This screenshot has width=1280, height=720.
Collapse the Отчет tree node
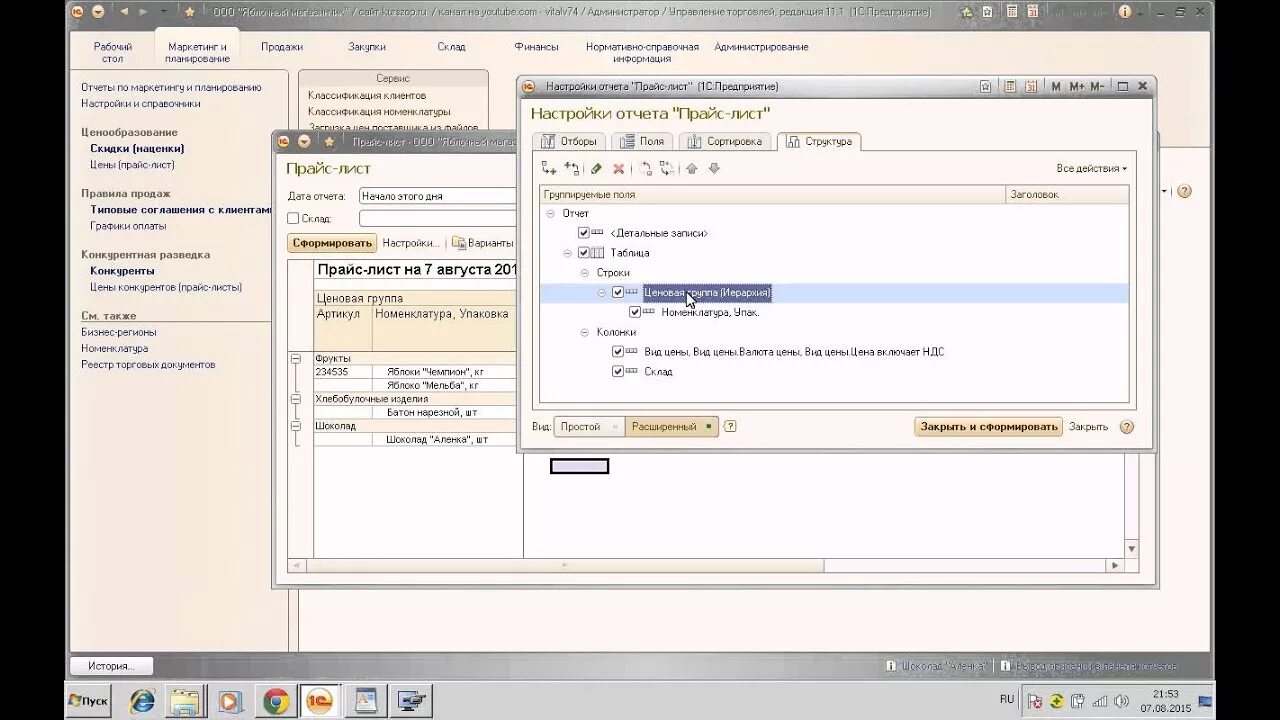pyautogui.click(x=550, y=214)
